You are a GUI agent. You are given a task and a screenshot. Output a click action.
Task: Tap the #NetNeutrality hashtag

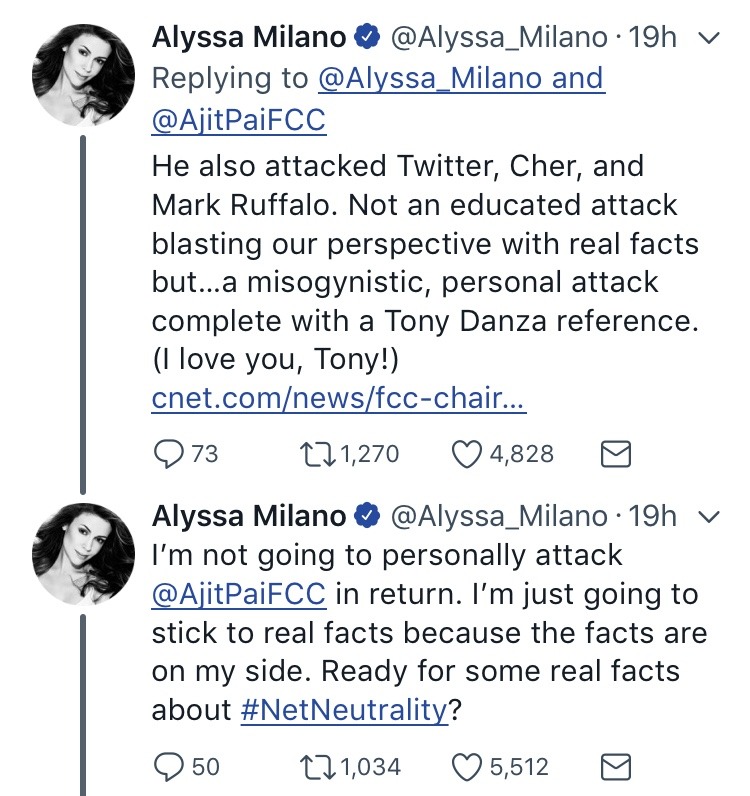[343, 710]
